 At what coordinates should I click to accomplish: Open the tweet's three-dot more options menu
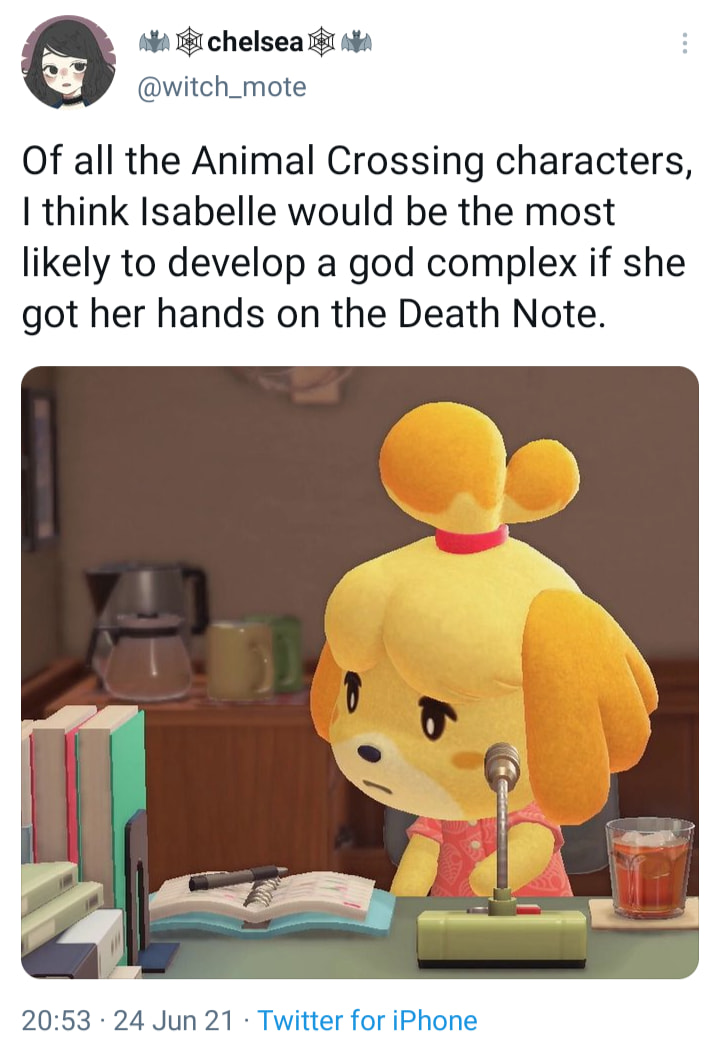pyautogui.click(x=683, y=43)
